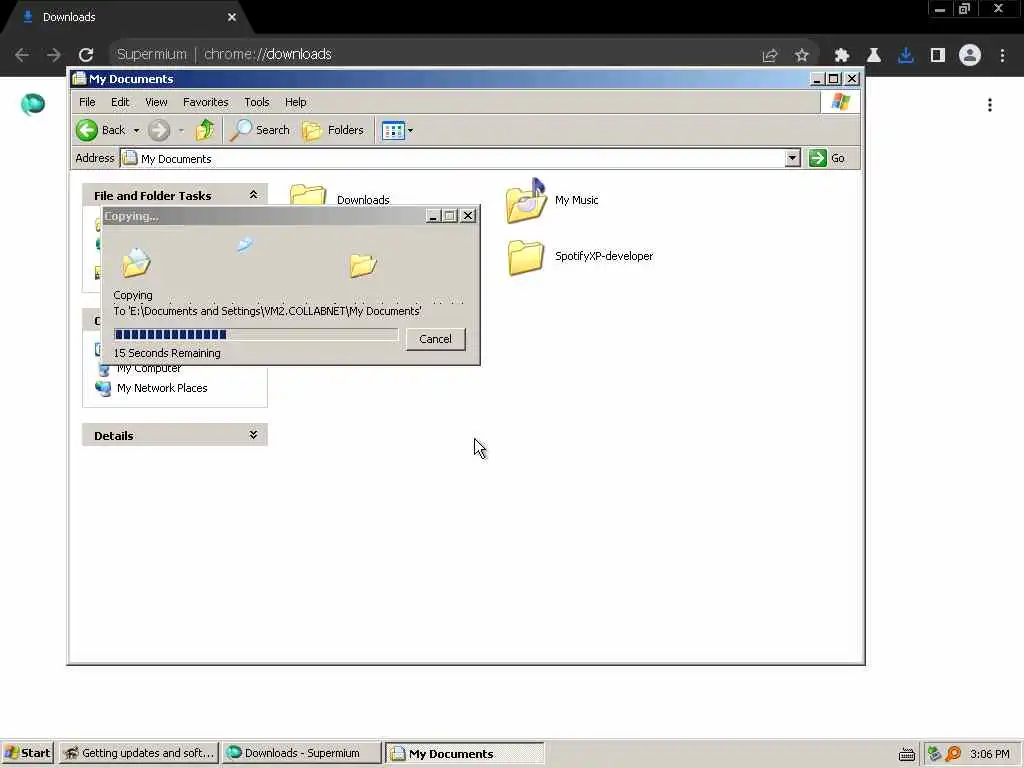Select the SpotifyXP-developer folder icon
Image resolution: width=1024 pixels, height=768 pixels.
(526, 257)
